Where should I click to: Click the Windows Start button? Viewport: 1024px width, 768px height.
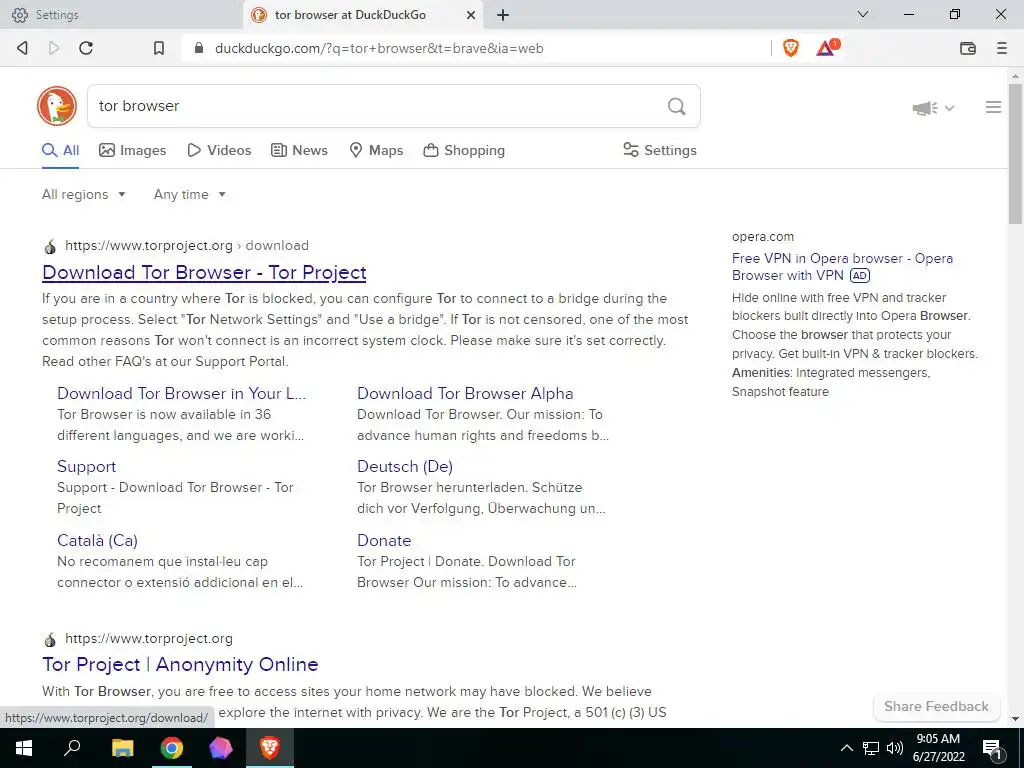[24, 748]
